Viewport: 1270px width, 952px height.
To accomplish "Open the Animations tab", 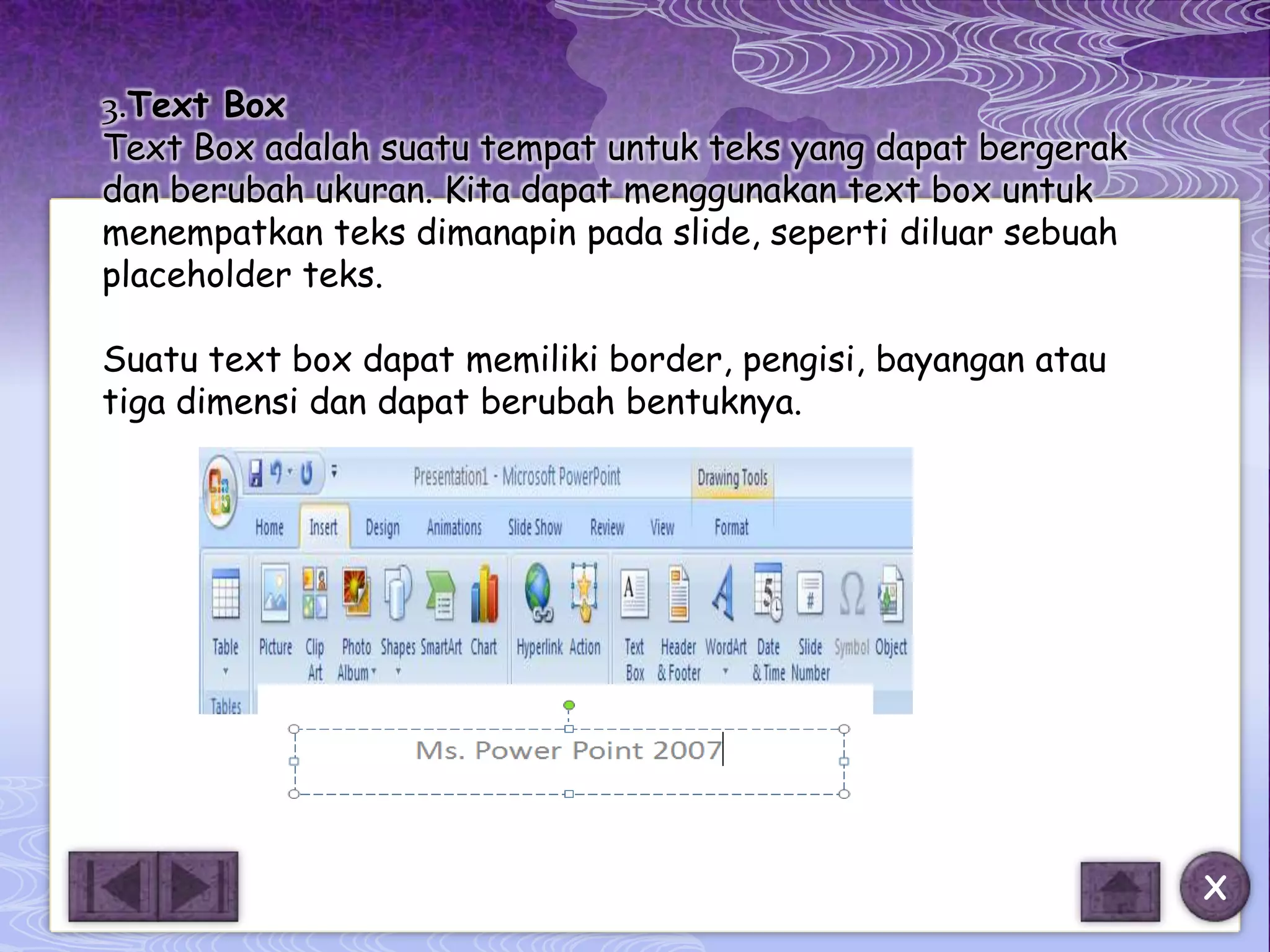I will pos(454,527).
